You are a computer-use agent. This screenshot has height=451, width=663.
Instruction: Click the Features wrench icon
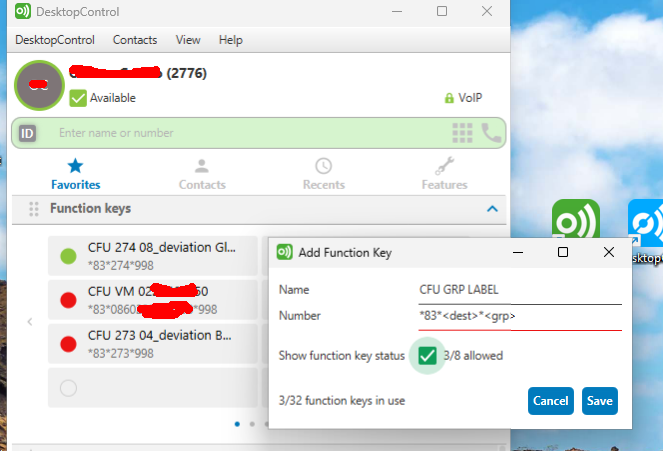coord(444,166)
